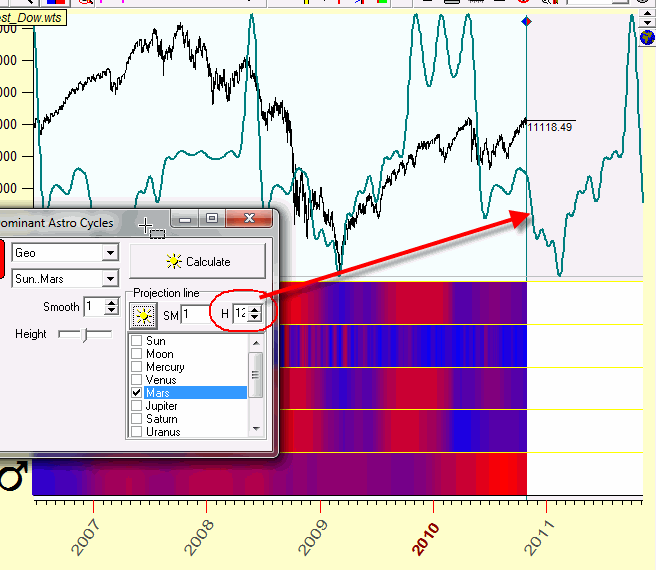The image size is (656, 570).
Task: Maximize the Dominant Astro Cycles dialog
Action: (x=211, y=218)
